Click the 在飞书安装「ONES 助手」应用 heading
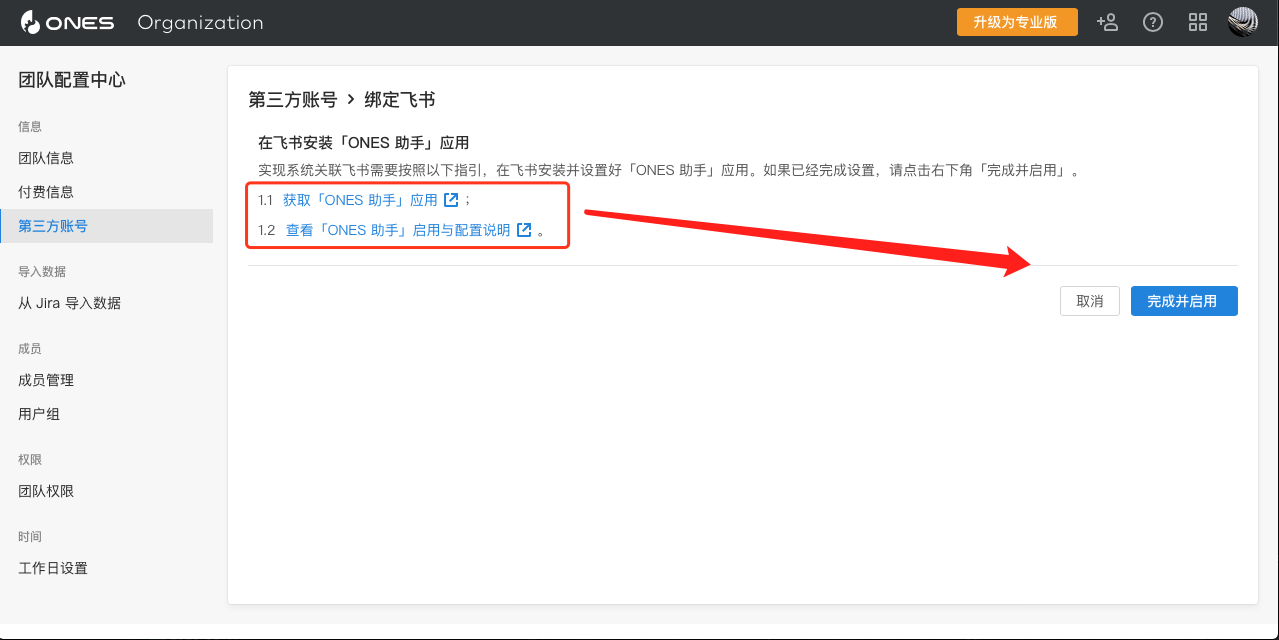The height and width of the screenshot is (640, 1279). (x=364, y=143)
